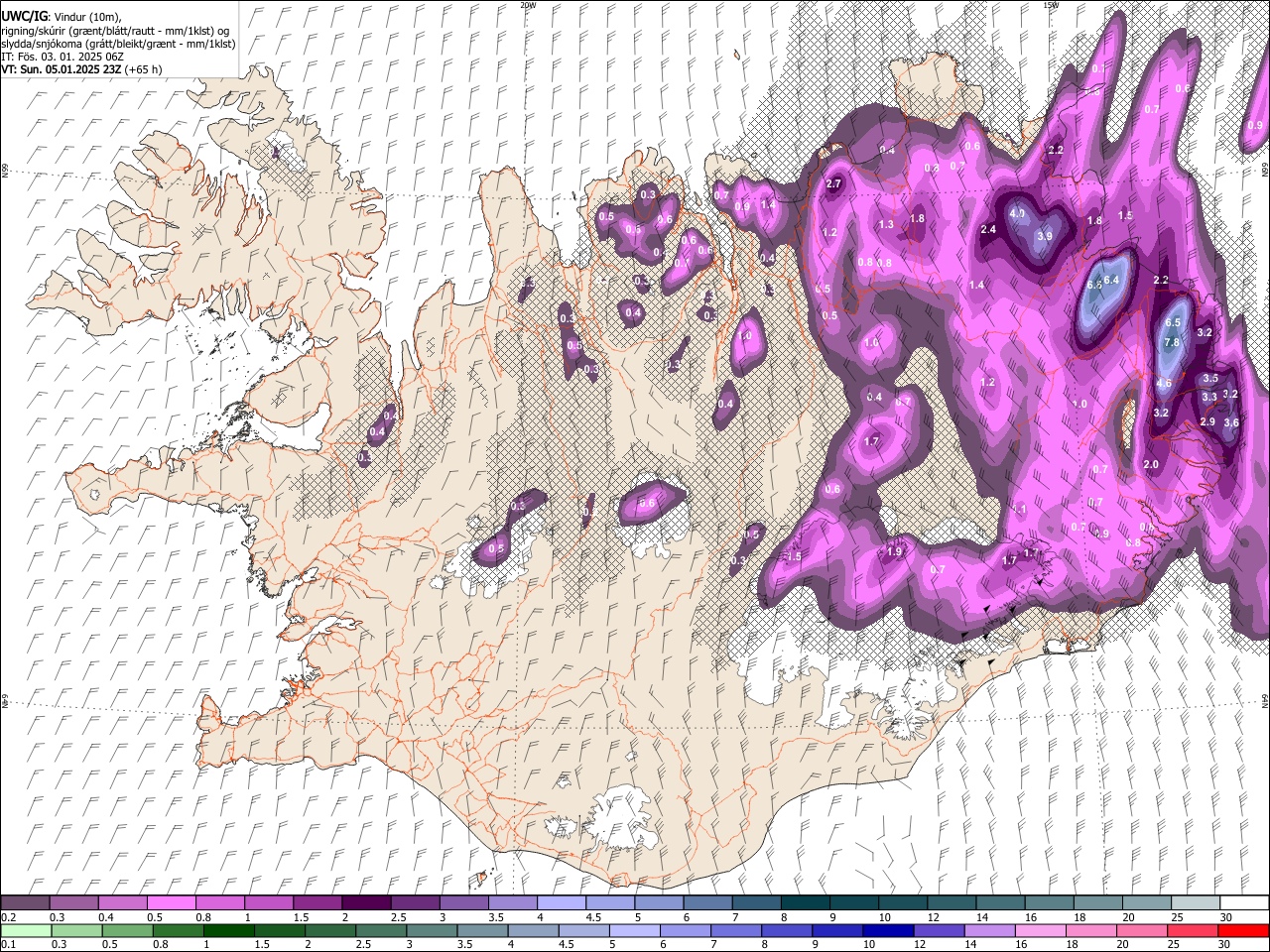
Task: Select the magenta 1–1.5 snow scale swatch
Action: click(x=268, y=903)
